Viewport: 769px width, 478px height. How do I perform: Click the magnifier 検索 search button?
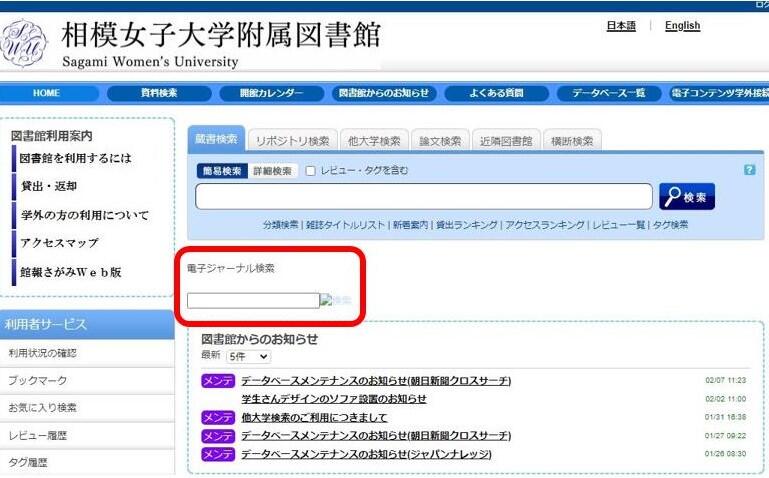687,197
